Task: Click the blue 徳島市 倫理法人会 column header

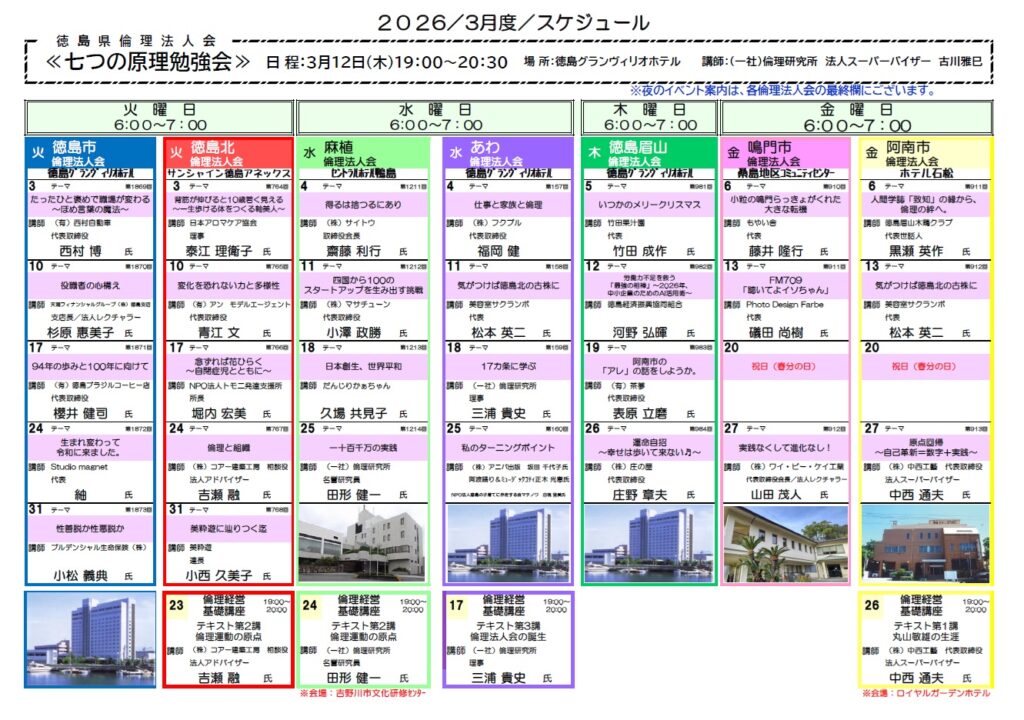Action: pos(90,157)
